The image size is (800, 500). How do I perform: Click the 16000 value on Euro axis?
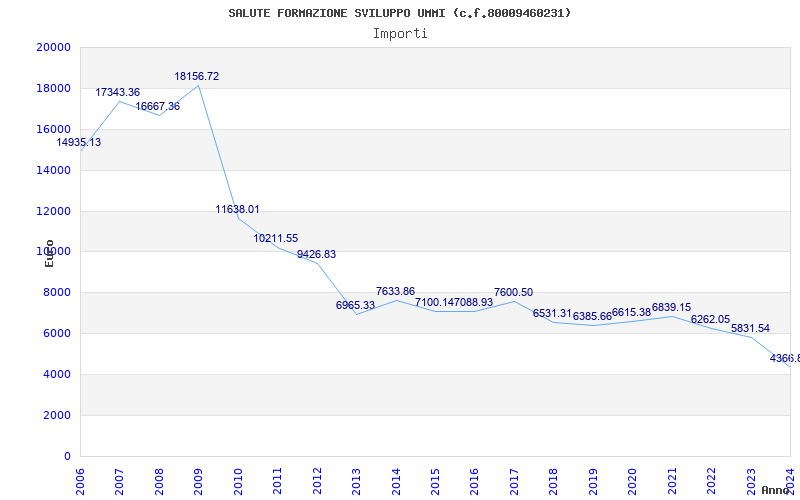[x=53, y=129]
